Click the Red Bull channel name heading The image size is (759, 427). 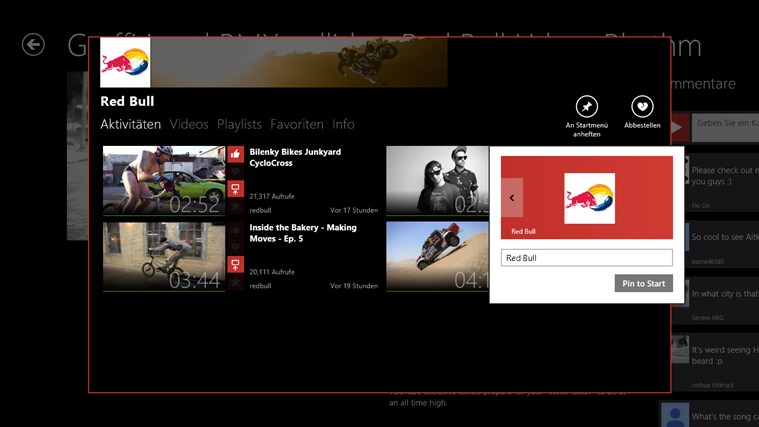coord(127,101)
